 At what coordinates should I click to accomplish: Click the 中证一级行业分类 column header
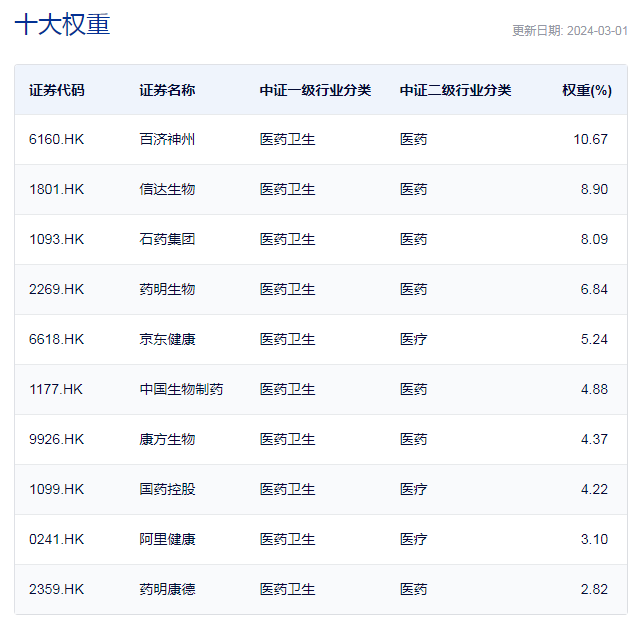pyautogui.click(x=315, y=90)
